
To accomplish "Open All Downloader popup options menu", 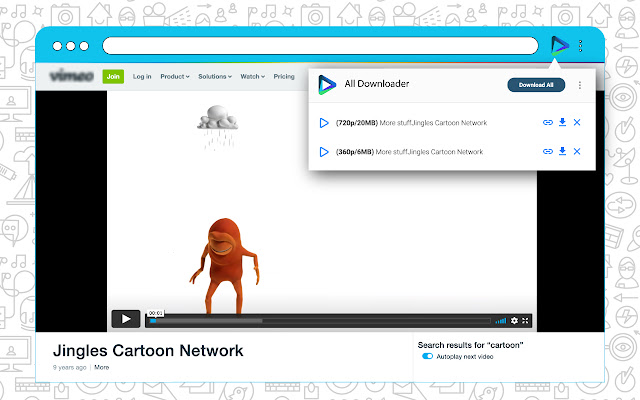I will 580,85.
